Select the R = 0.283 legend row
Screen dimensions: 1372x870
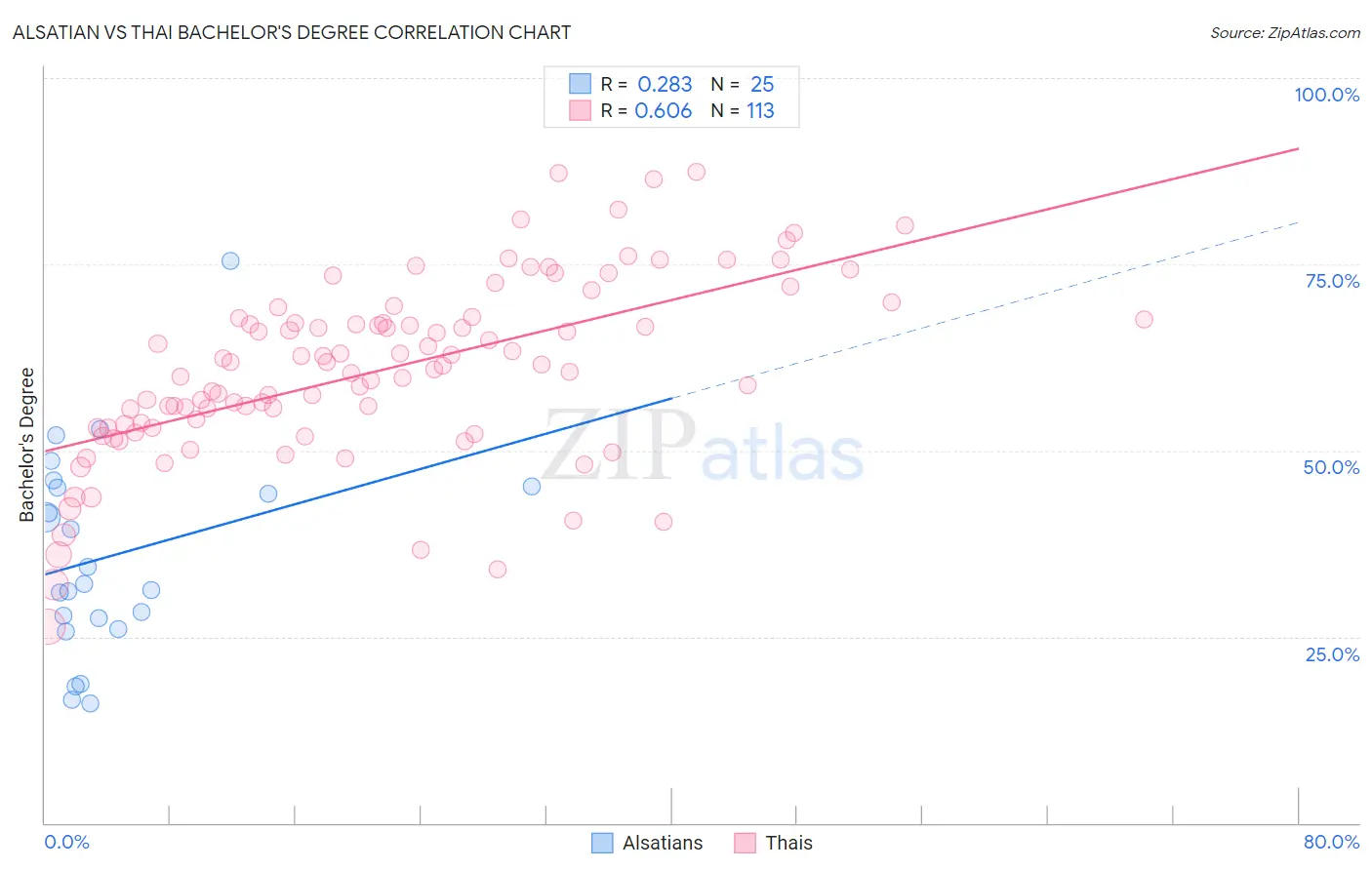click(x=671, y=84)
